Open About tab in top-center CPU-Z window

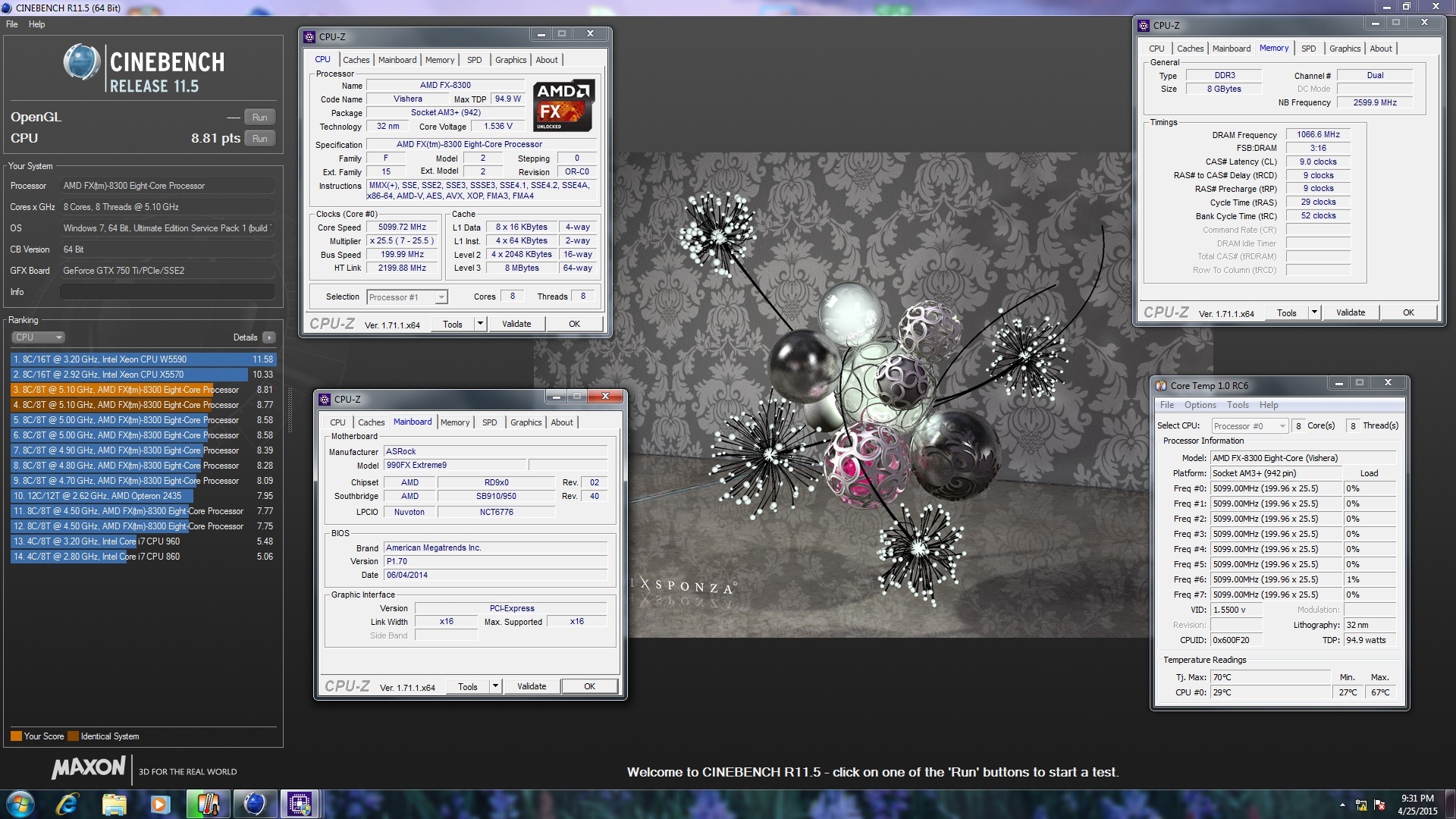click(x=547, y=60)
